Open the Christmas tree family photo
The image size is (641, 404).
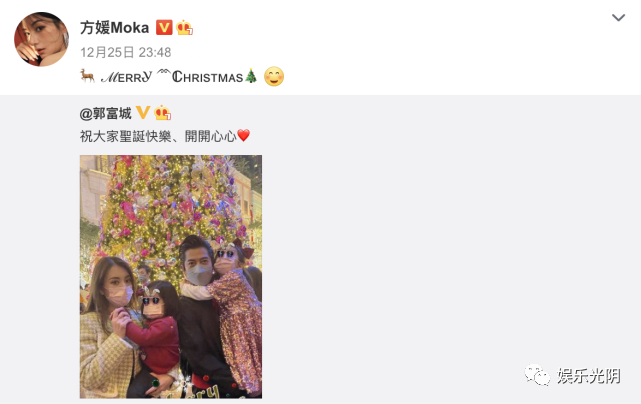[171, 276]
